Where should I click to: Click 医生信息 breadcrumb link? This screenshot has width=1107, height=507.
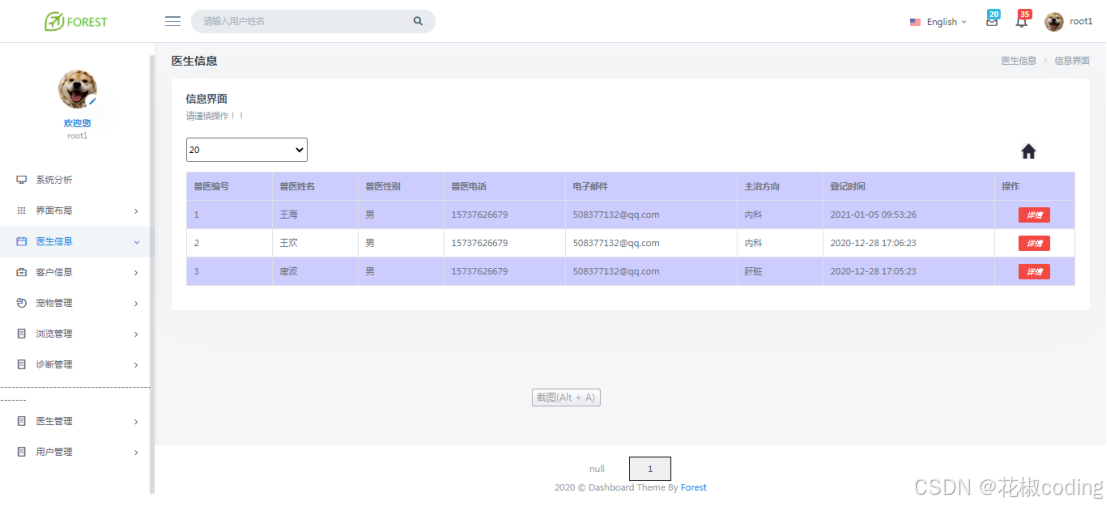pos(1019,61)
